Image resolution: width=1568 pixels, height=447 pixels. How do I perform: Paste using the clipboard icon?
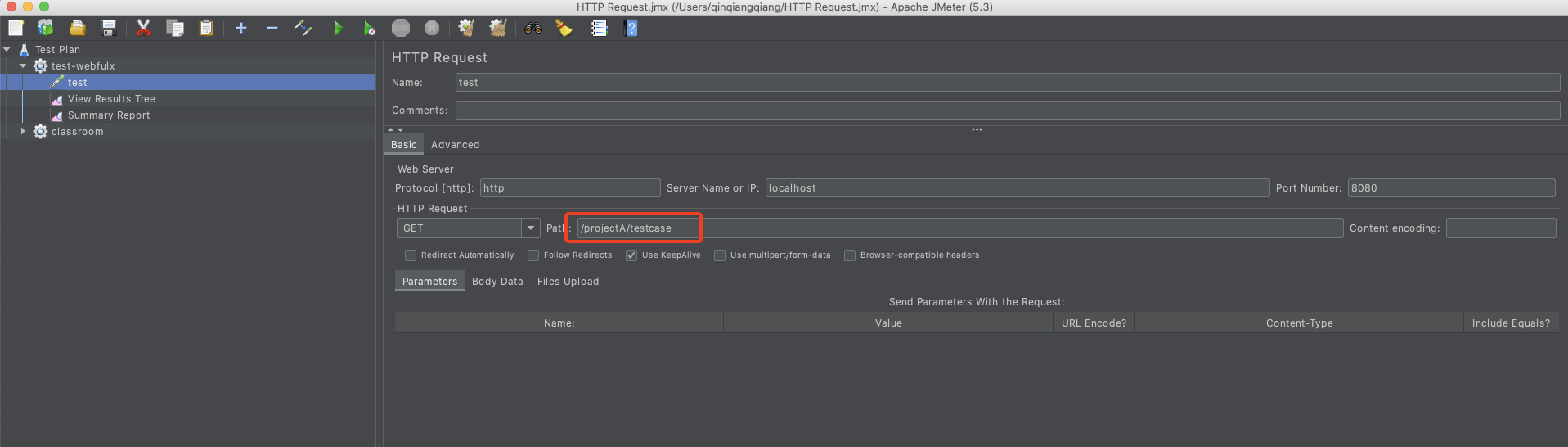click(206, 28)
